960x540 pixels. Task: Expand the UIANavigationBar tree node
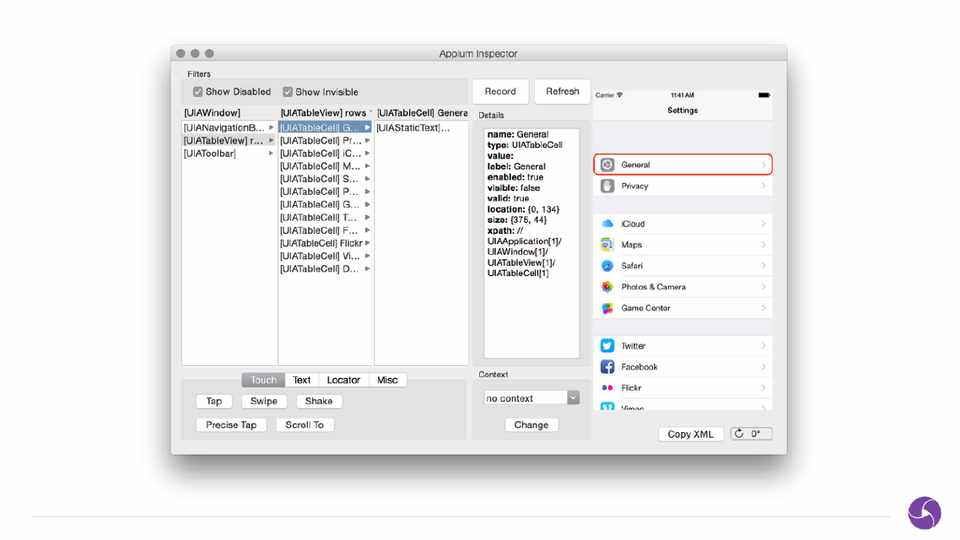coord(271,128)
